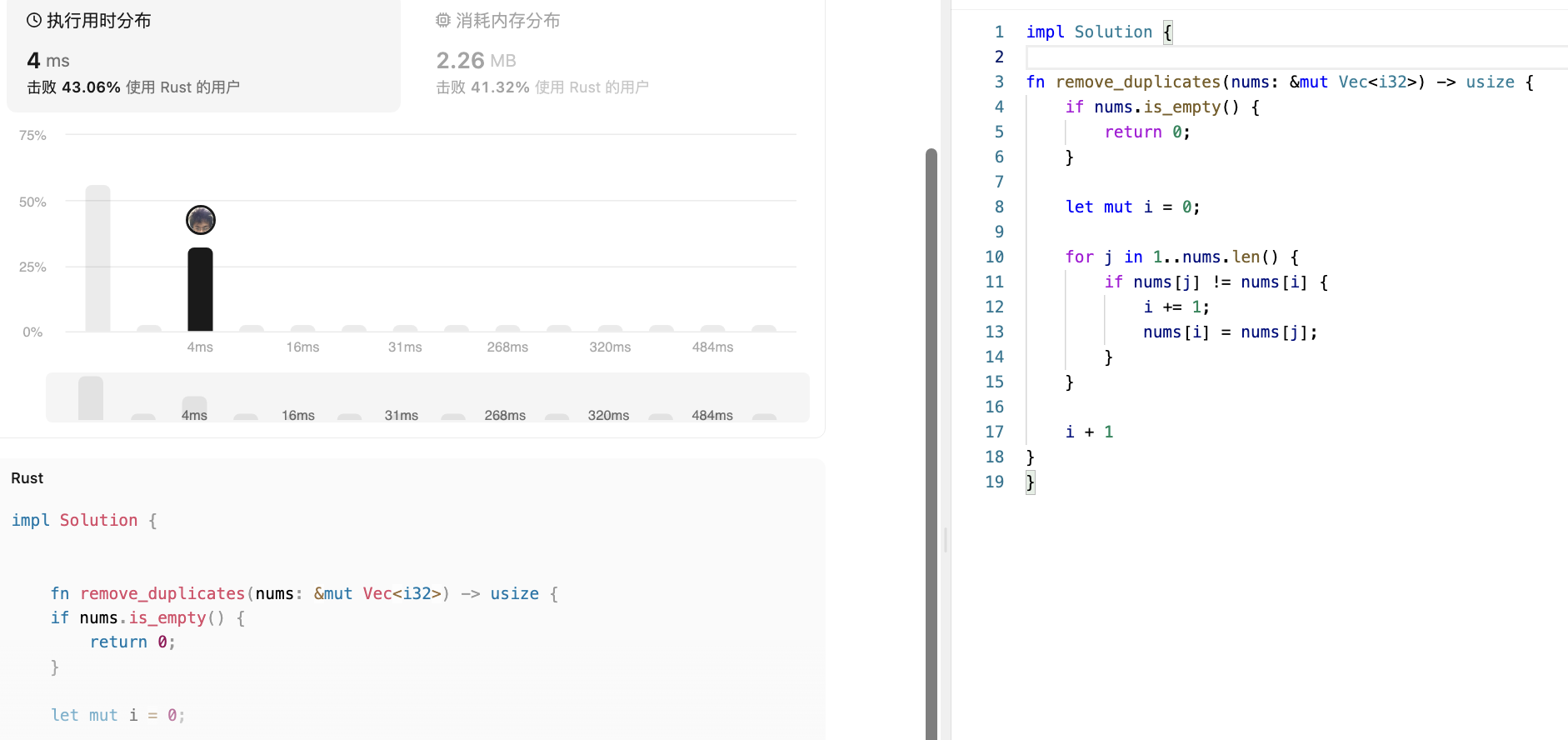The width and height of the screenshot is (1568, 740).
Task: Click the 击败 43.06% runtime statistic text
Action: 133,87
